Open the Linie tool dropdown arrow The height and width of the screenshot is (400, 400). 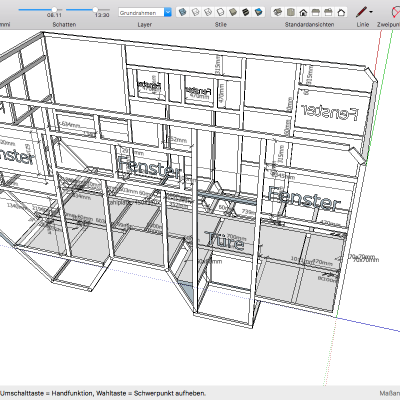tap(371, 12)
